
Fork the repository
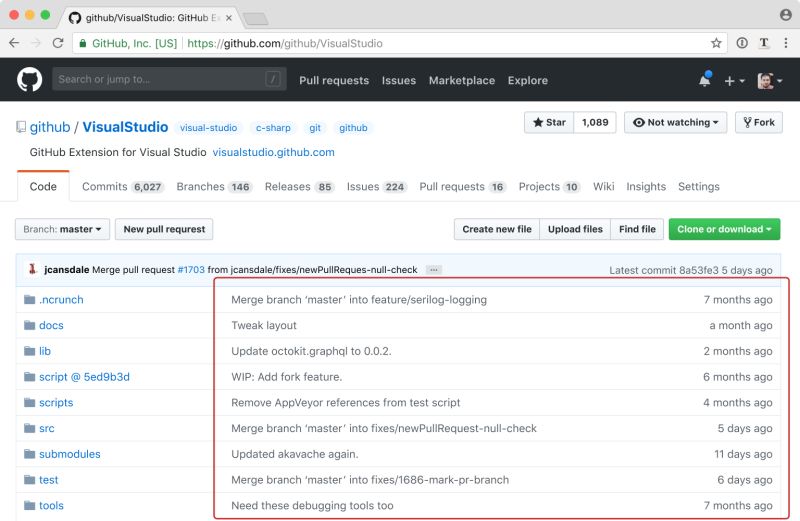click(759, 122)
